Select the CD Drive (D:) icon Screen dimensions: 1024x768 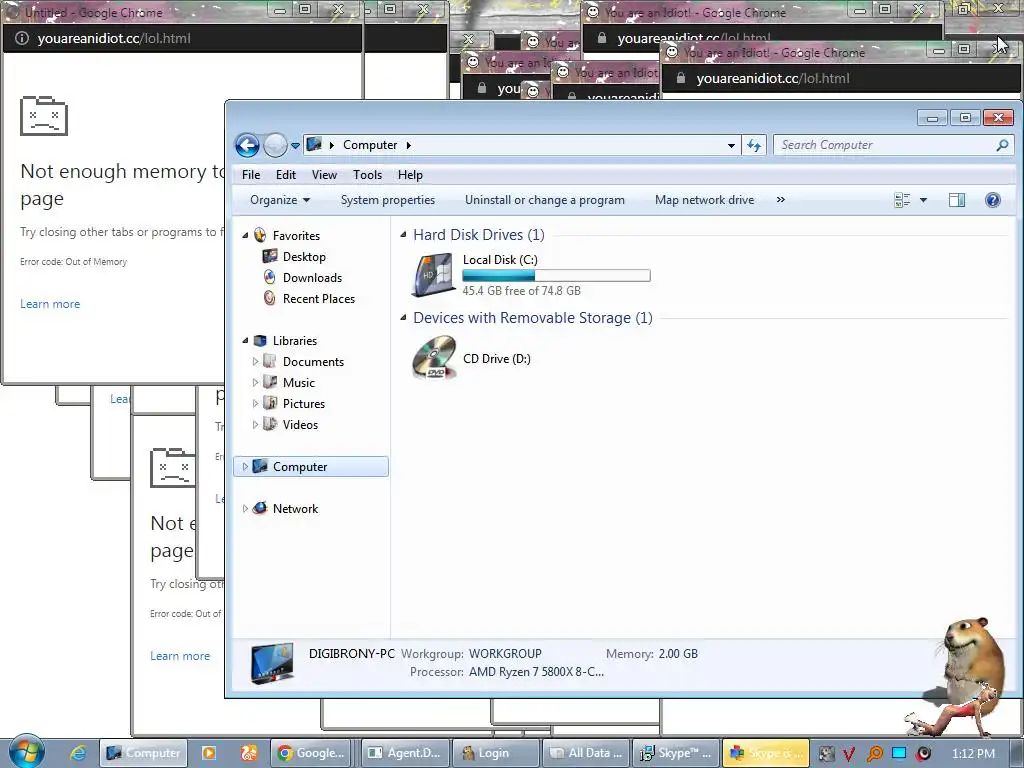pos(434,357)
